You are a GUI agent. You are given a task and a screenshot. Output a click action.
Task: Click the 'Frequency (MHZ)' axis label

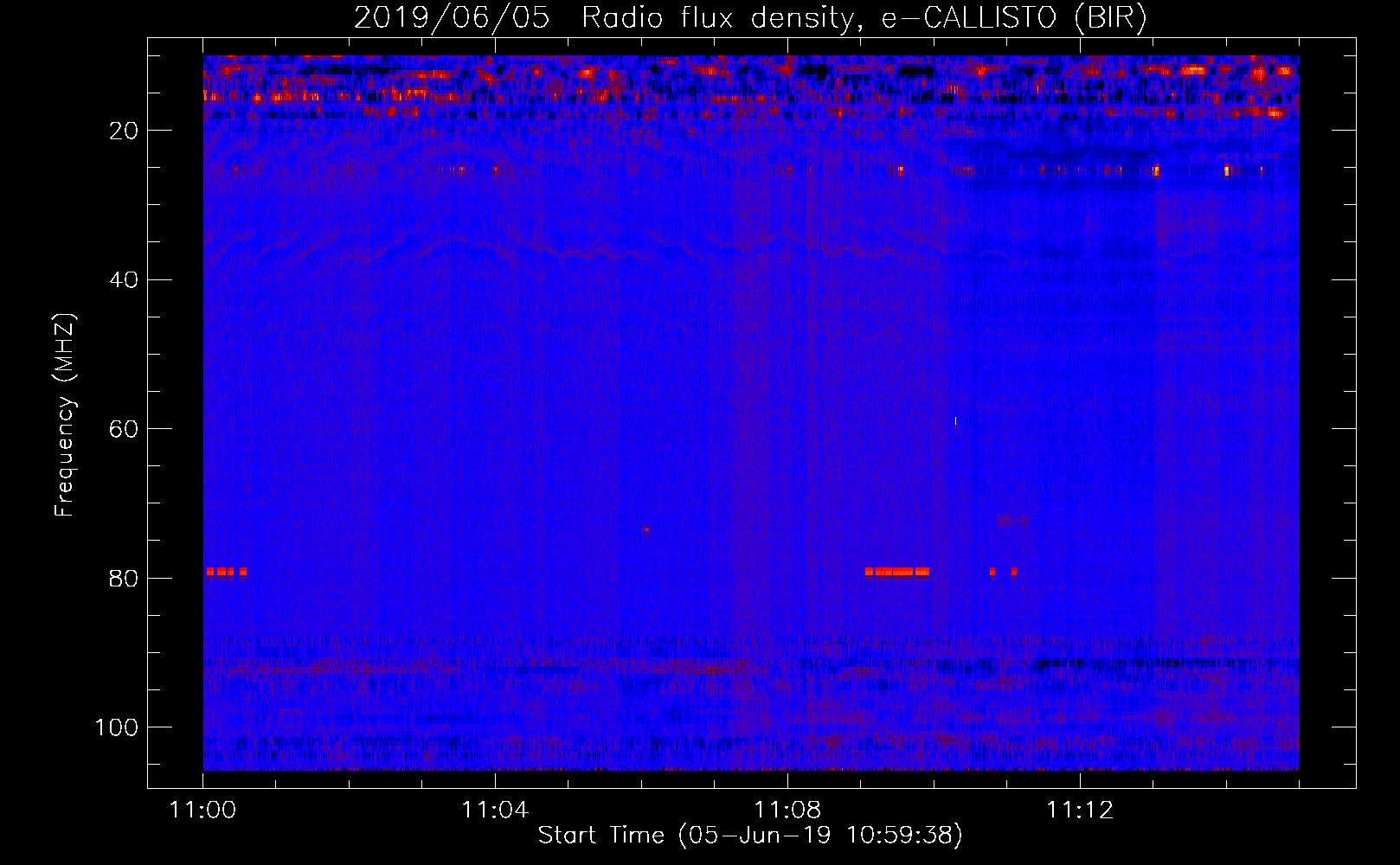click(65, 415)
